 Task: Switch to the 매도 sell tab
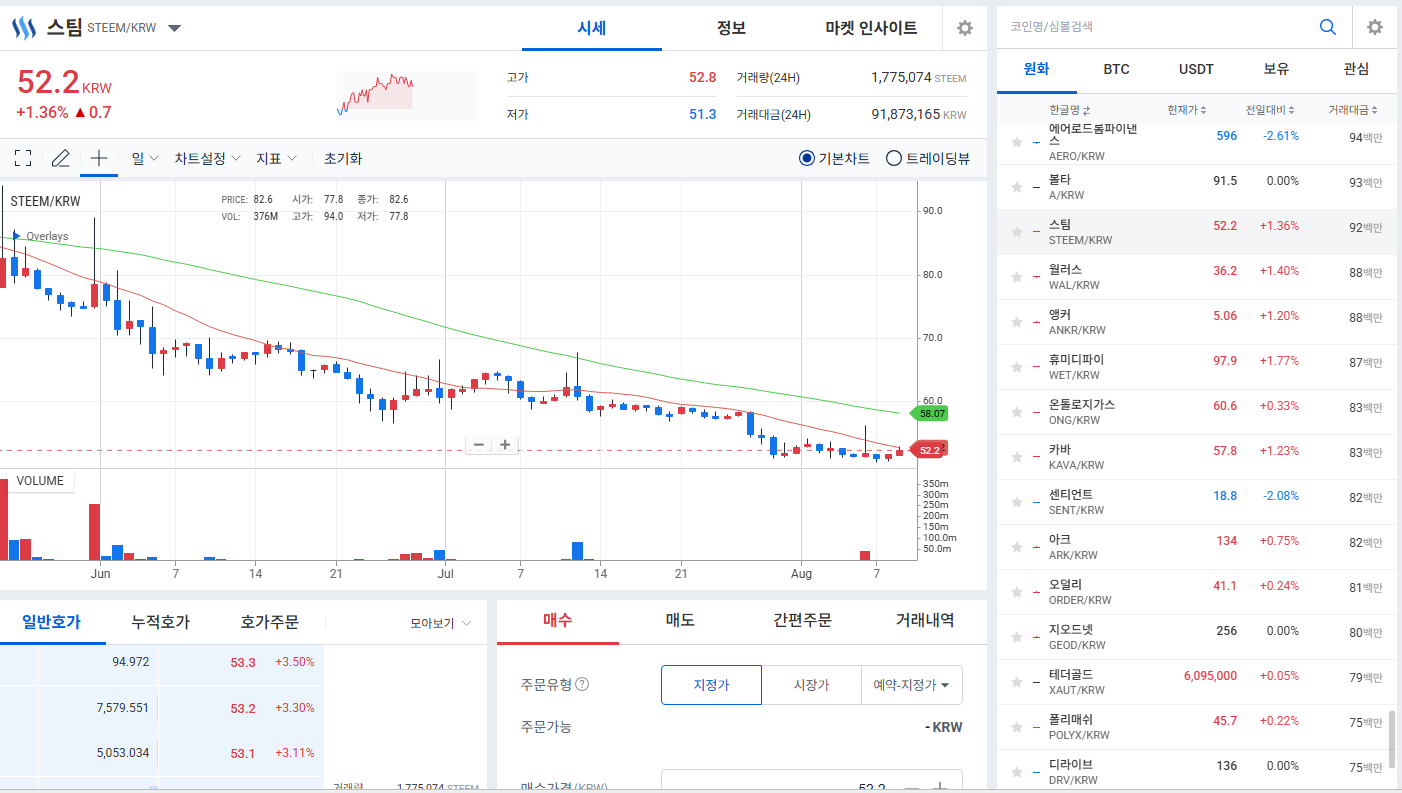[680, 620]
